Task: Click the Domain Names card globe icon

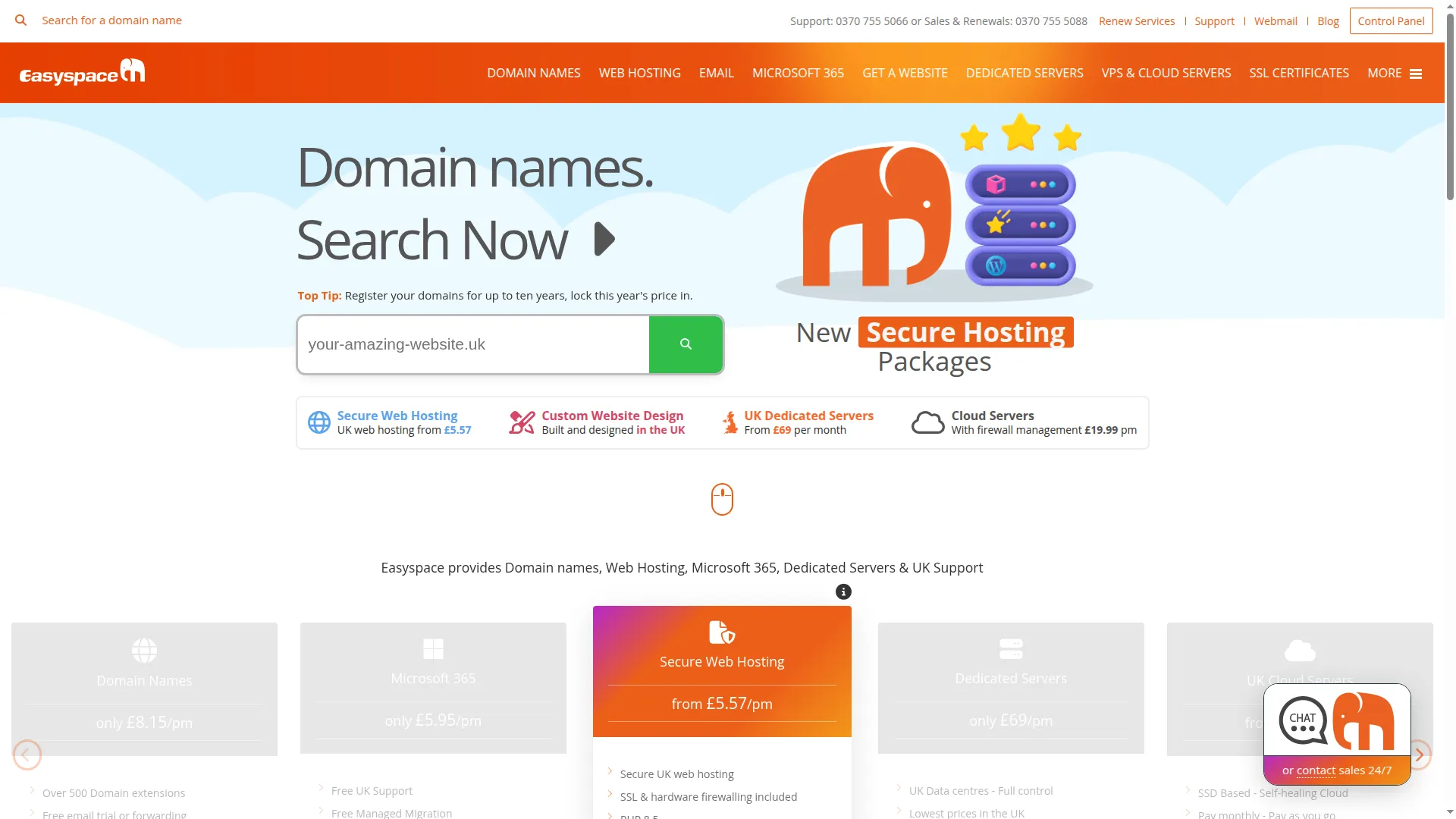Action: pyautogui.click(x=144, y=650)
